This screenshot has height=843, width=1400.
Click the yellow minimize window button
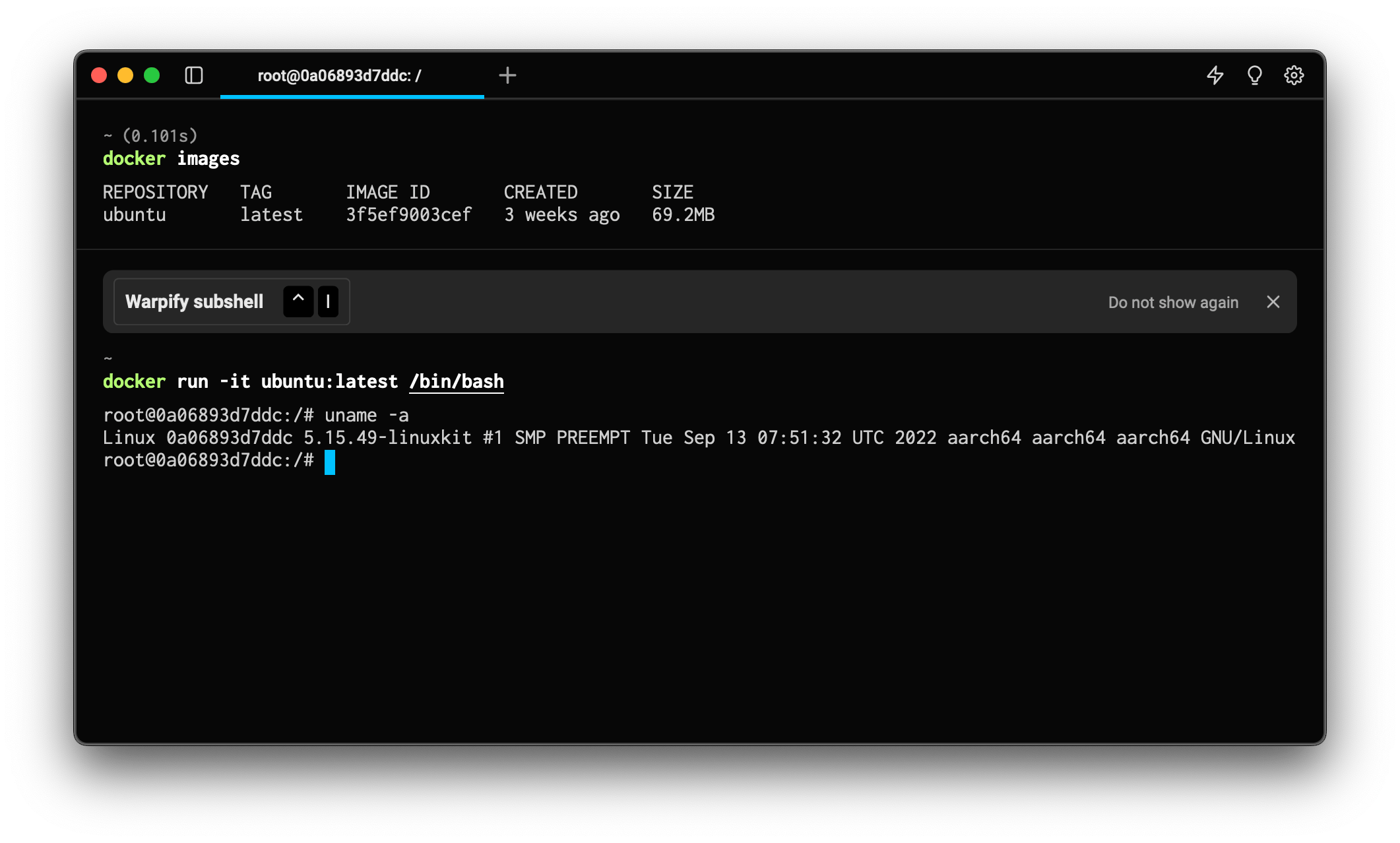[x=125, y=75]
